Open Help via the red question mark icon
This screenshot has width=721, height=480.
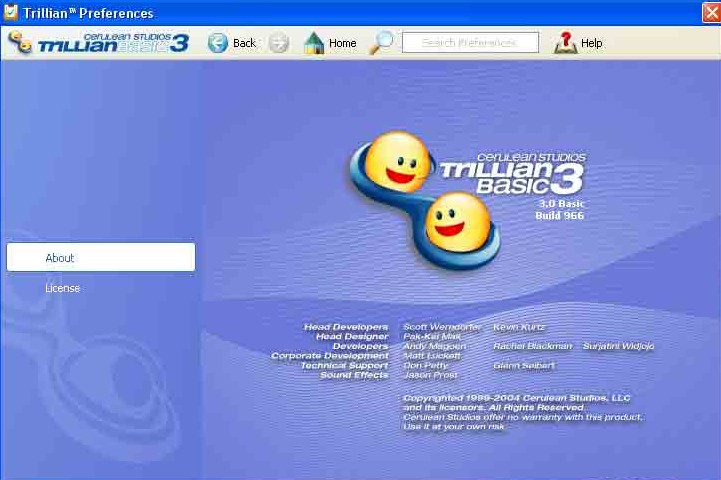click(566, 43)
